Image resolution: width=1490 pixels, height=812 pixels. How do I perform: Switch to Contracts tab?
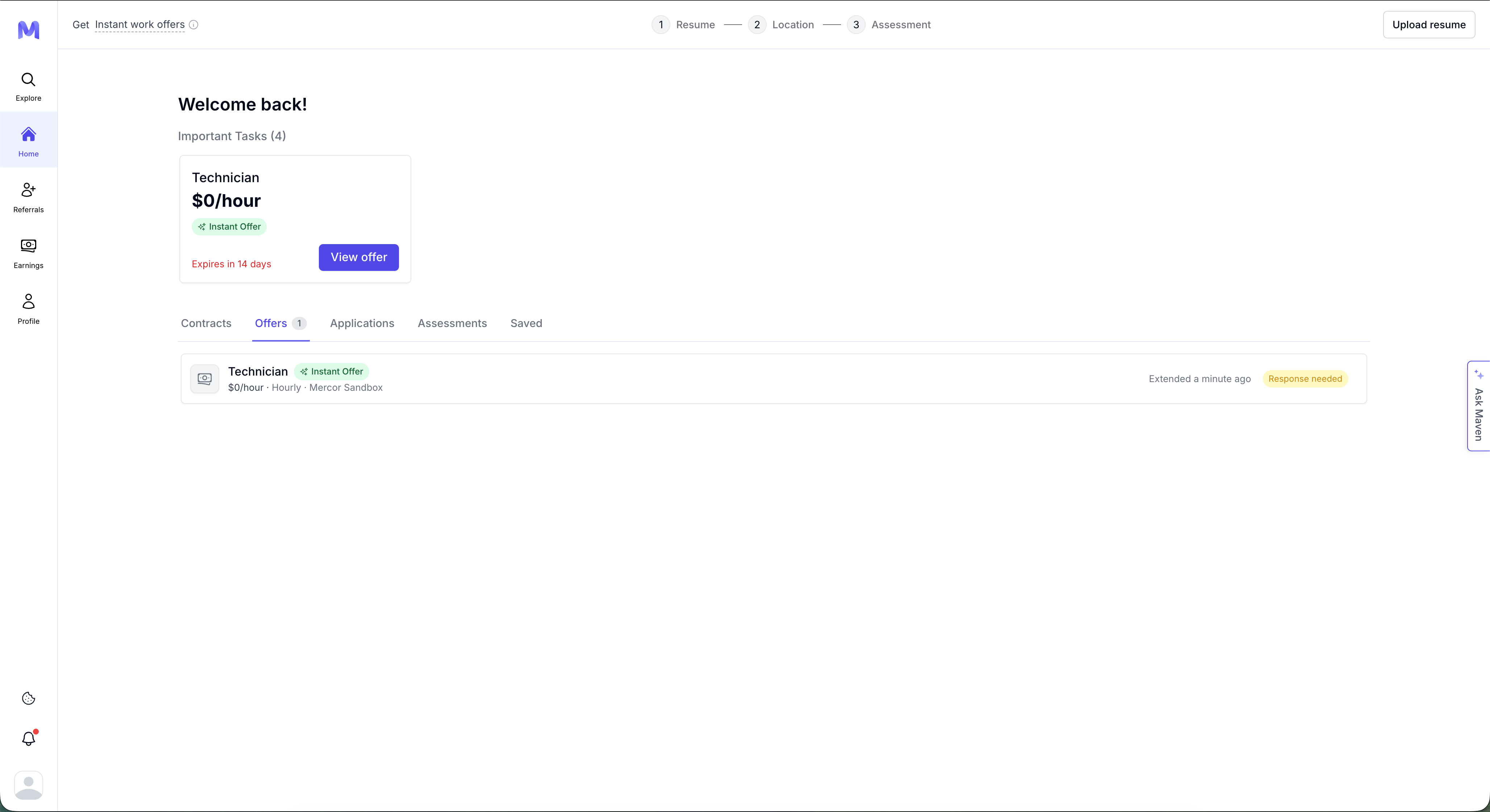coord(206,323)
